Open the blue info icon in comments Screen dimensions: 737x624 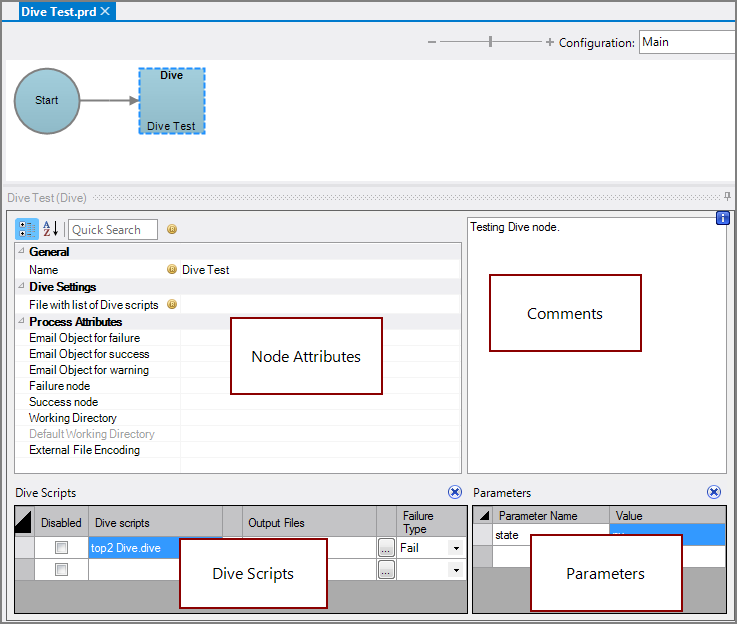tap(722, 218)
